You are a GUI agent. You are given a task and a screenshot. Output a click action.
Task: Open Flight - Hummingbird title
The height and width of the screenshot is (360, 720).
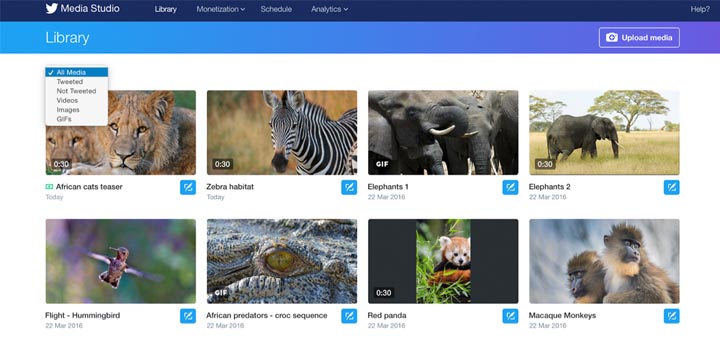83,315
